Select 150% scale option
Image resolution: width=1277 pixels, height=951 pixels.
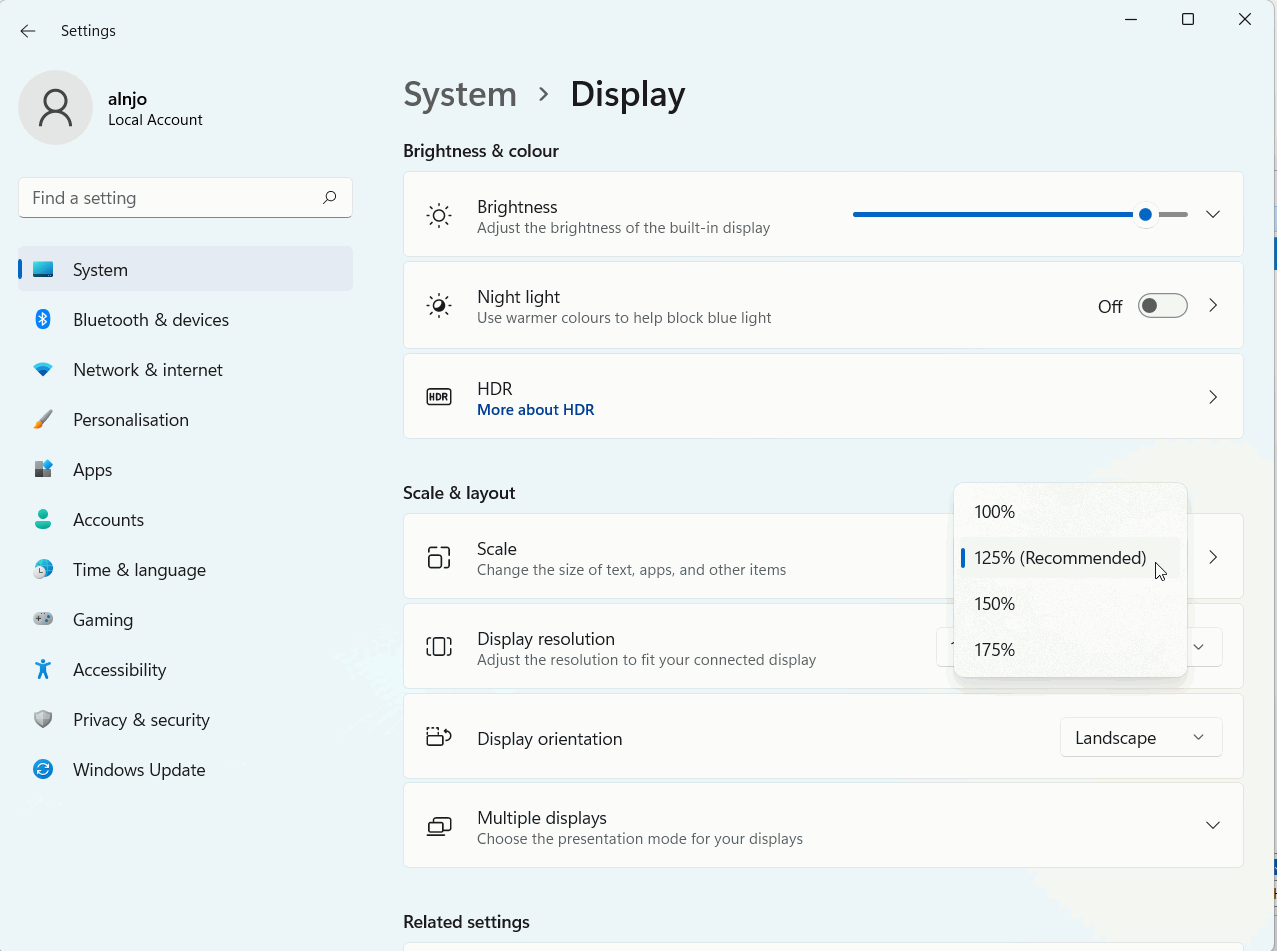click(1070, 604)
